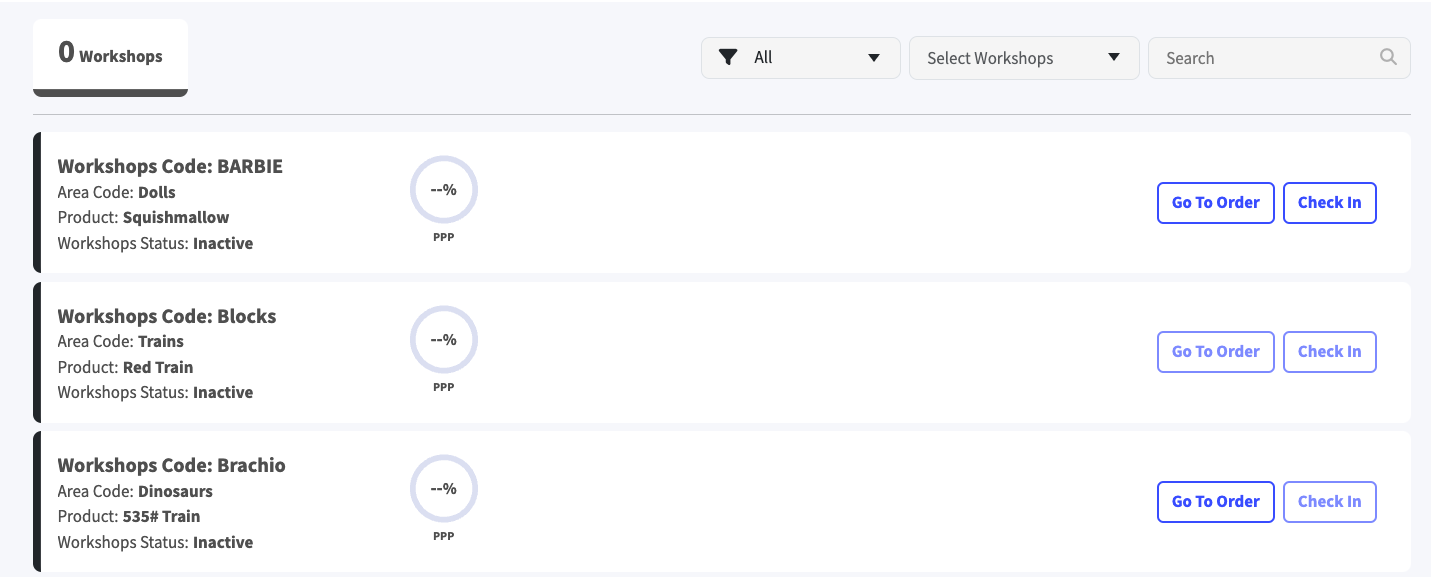Image resolution: width=1431 pixels, height=577 pixels.
Task: Click BARBIE PPP progress circle
Action: [x=444, y=190]
